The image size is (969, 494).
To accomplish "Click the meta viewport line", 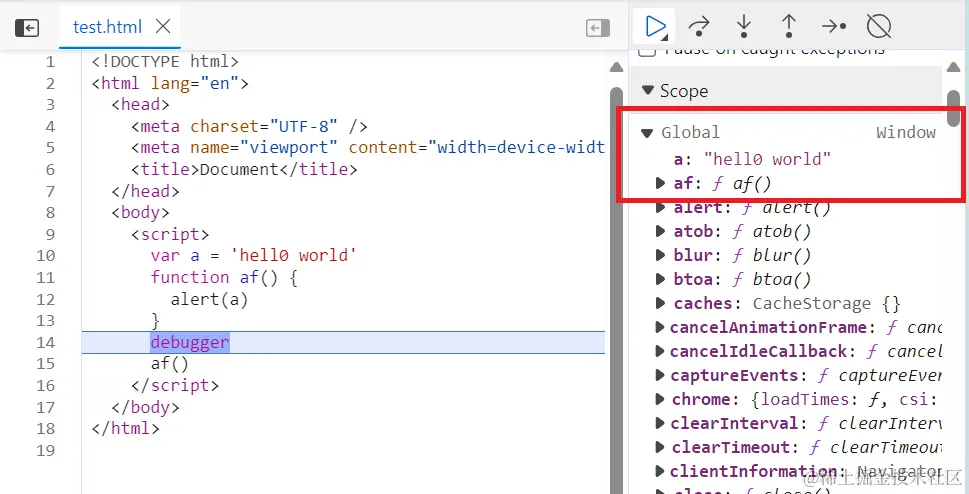I will coord(368,148).
